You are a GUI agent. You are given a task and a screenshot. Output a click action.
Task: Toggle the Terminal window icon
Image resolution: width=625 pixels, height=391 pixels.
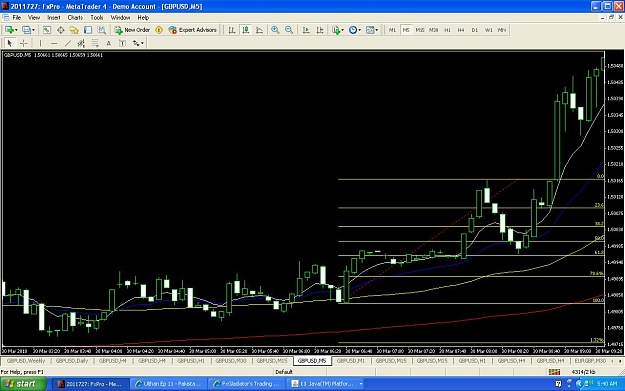88,30
